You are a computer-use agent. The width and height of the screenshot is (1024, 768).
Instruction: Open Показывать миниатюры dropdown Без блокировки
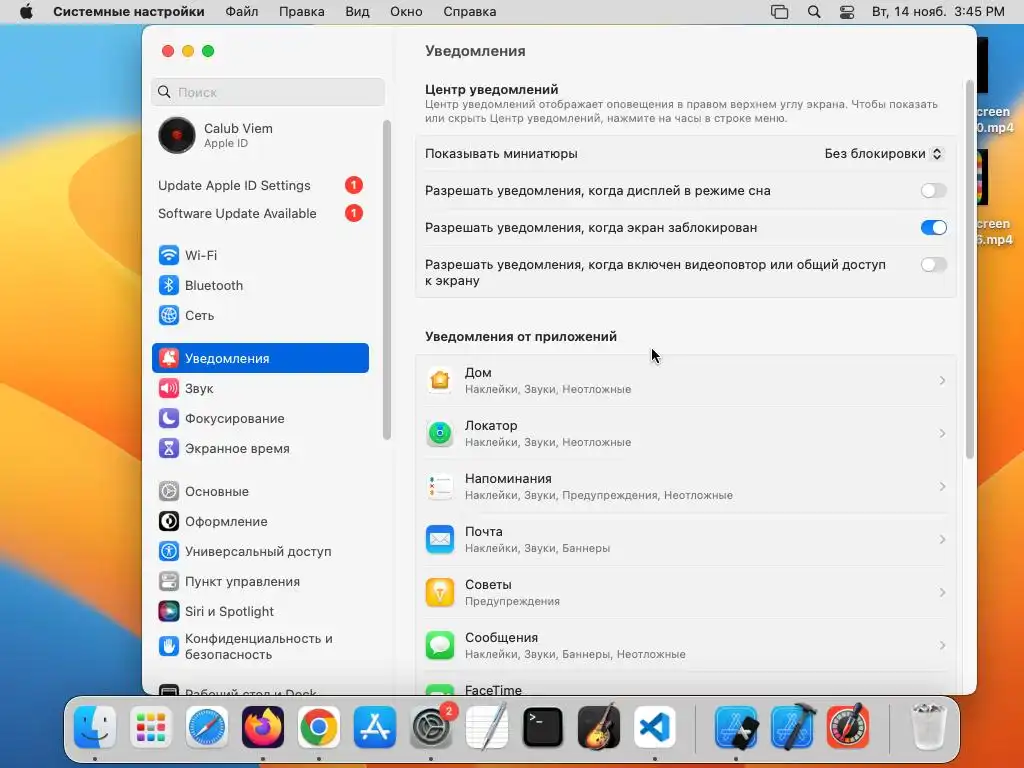tap(883, 153)
